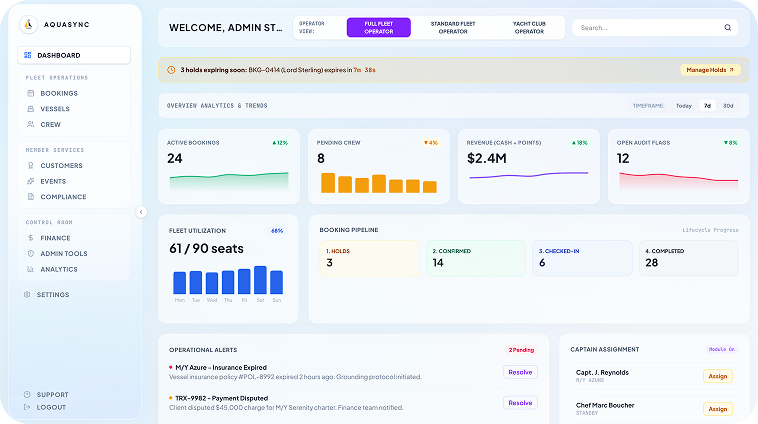Image resolution: width=758 pixels, height=424 pixels.
Task: Click the AquaSync sailboat logo
Action: 29,24
